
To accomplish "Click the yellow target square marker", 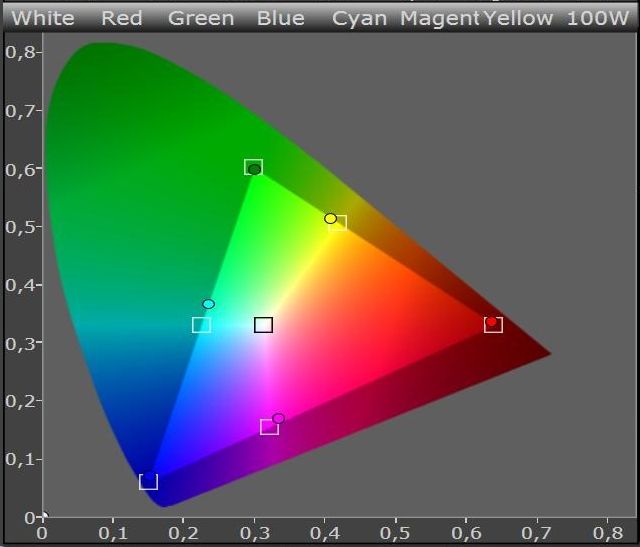I will 338,223.
